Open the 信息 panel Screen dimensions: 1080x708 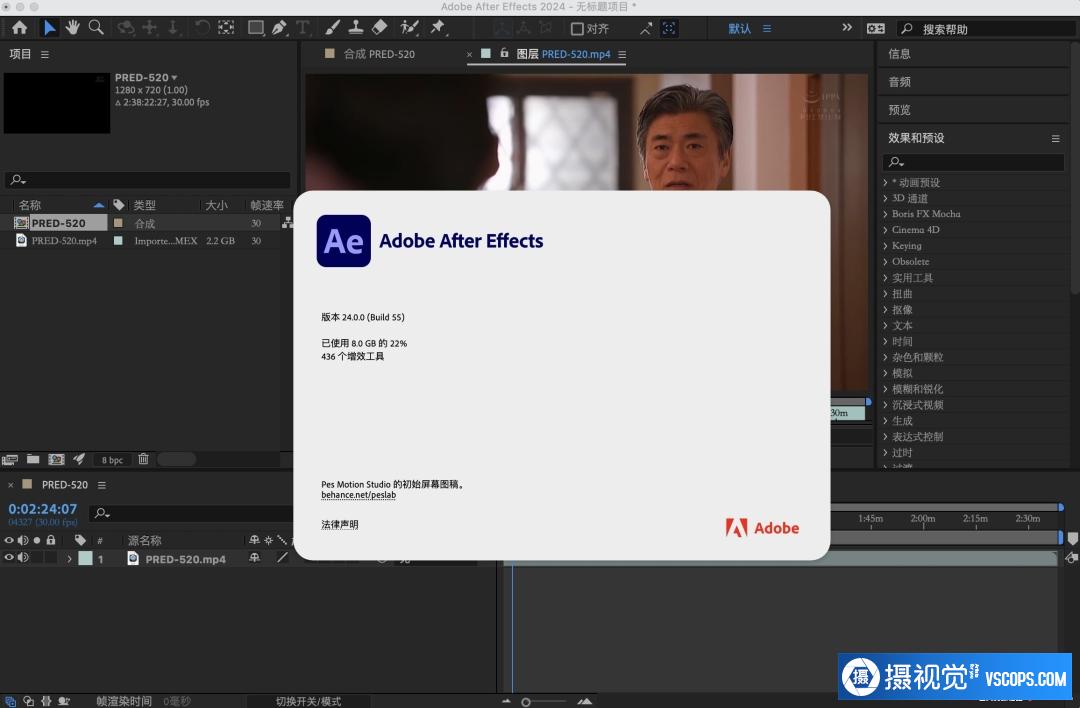click(900, 54)
